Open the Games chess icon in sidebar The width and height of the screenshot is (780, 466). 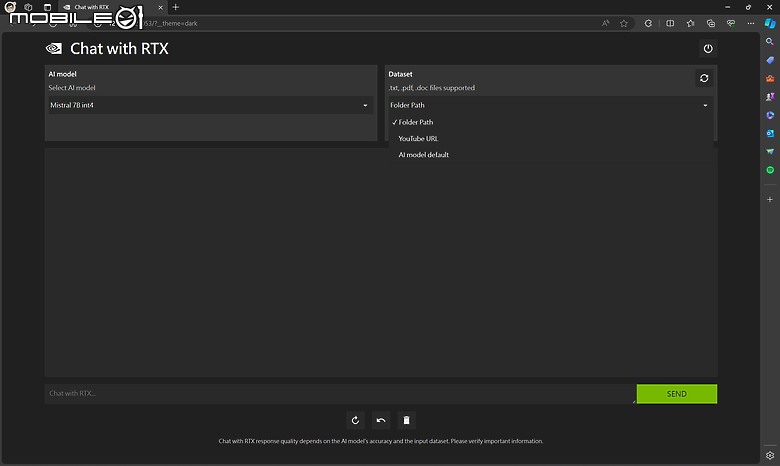(x=770, y=97)
